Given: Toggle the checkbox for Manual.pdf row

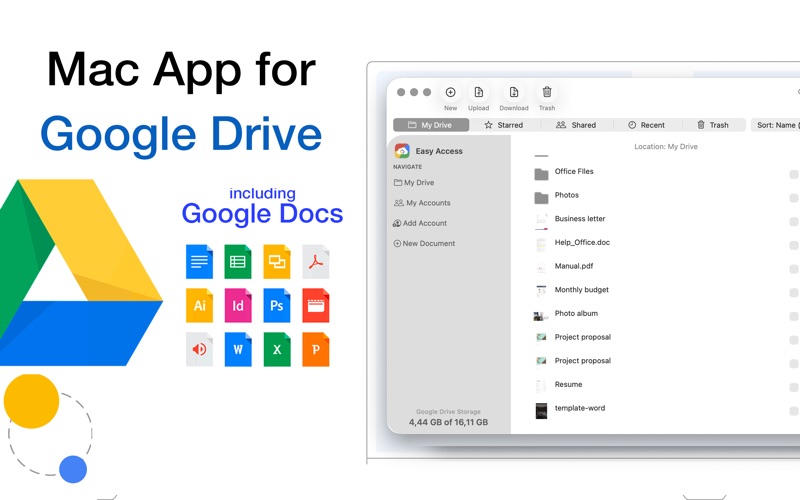Looking at the screenshot, I should point(794,269).
